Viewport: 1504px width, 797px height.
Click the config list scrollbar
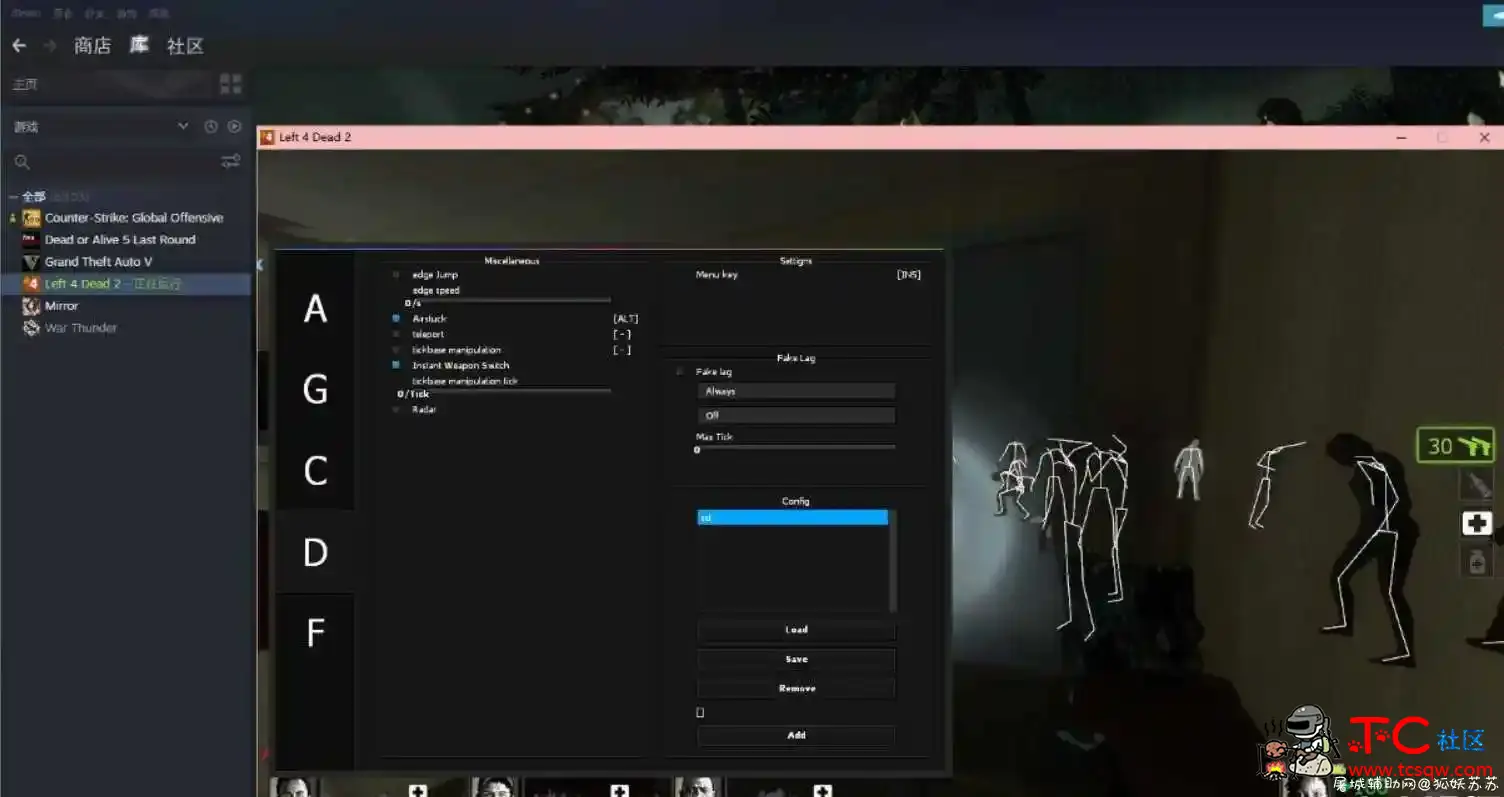893,561
